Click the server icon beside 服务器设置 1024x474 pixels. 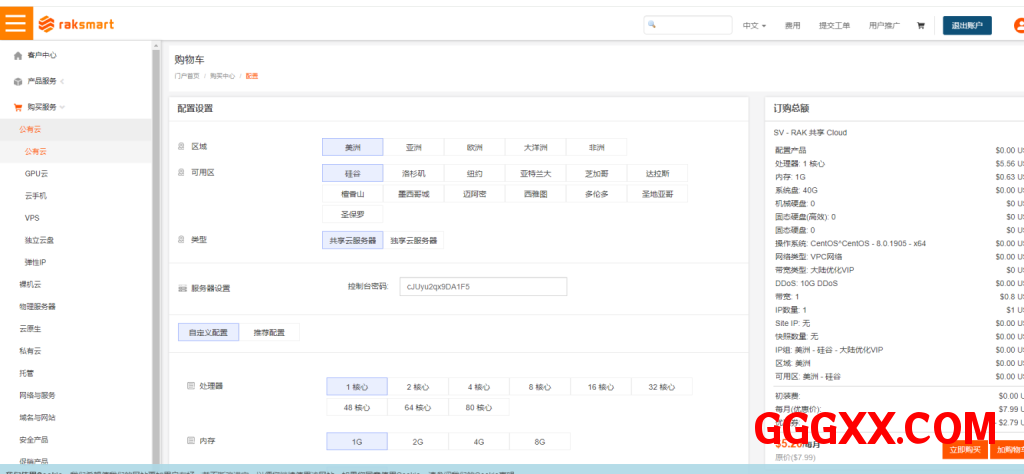[x=182, y=288]
